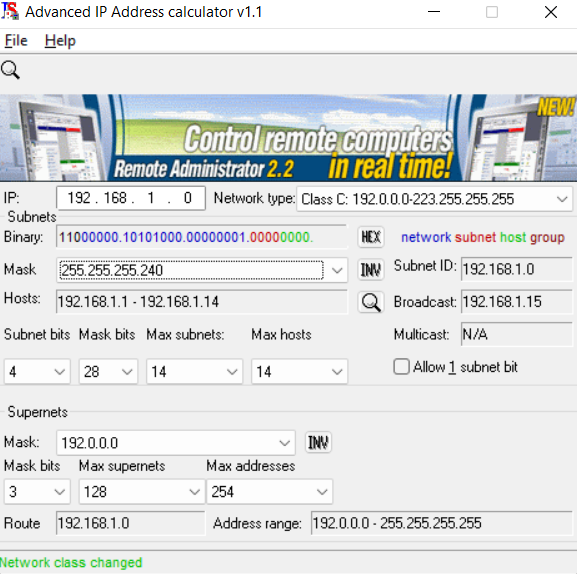Enable Allow 1 subnet bit checkbox
Screen dimensions: 577x574
tap(401, 367)
